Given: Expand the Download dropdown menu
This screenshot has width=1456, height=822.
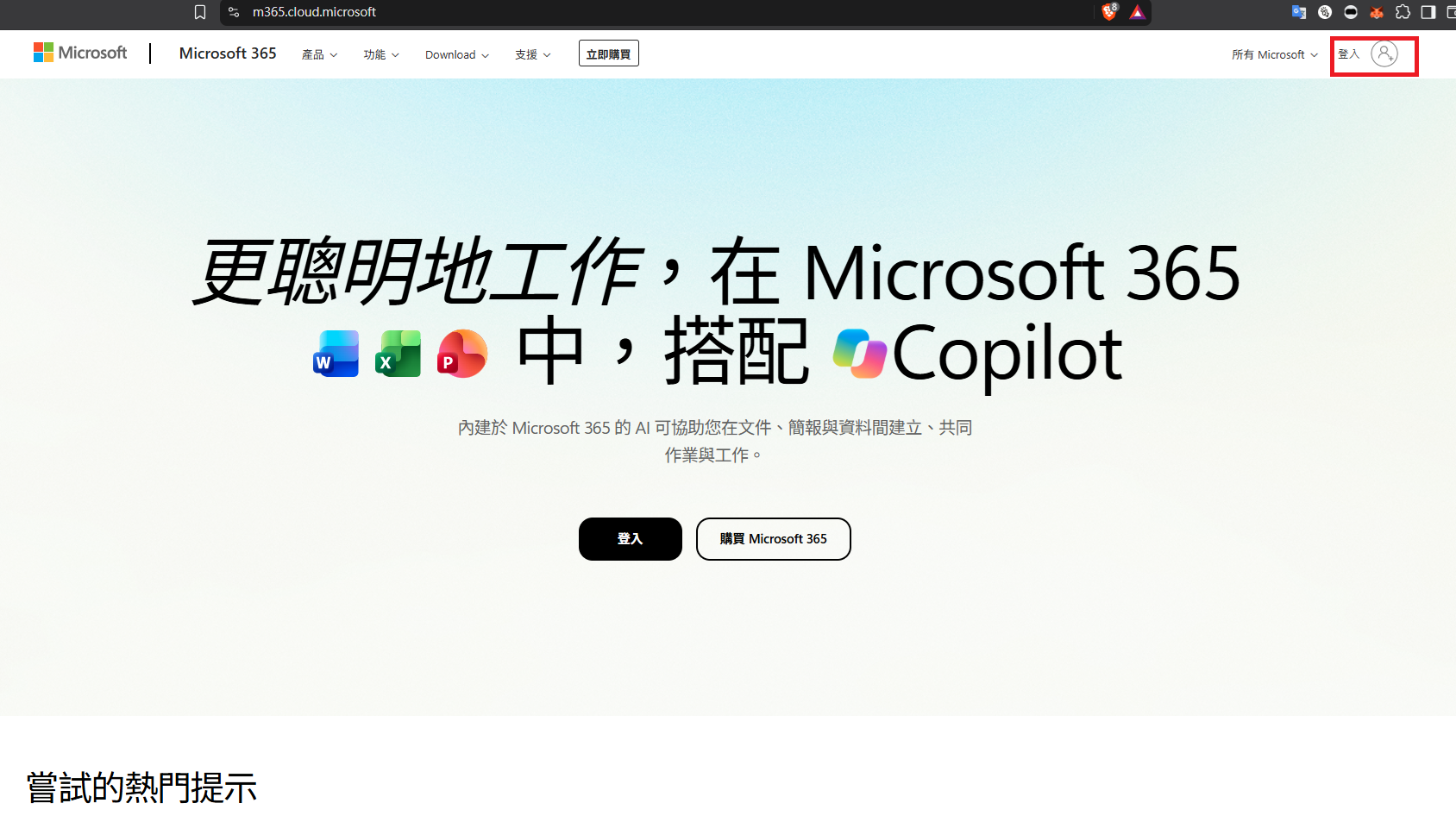Looking at the screenshot, I should pyautogui.click(x=457, y=54).
